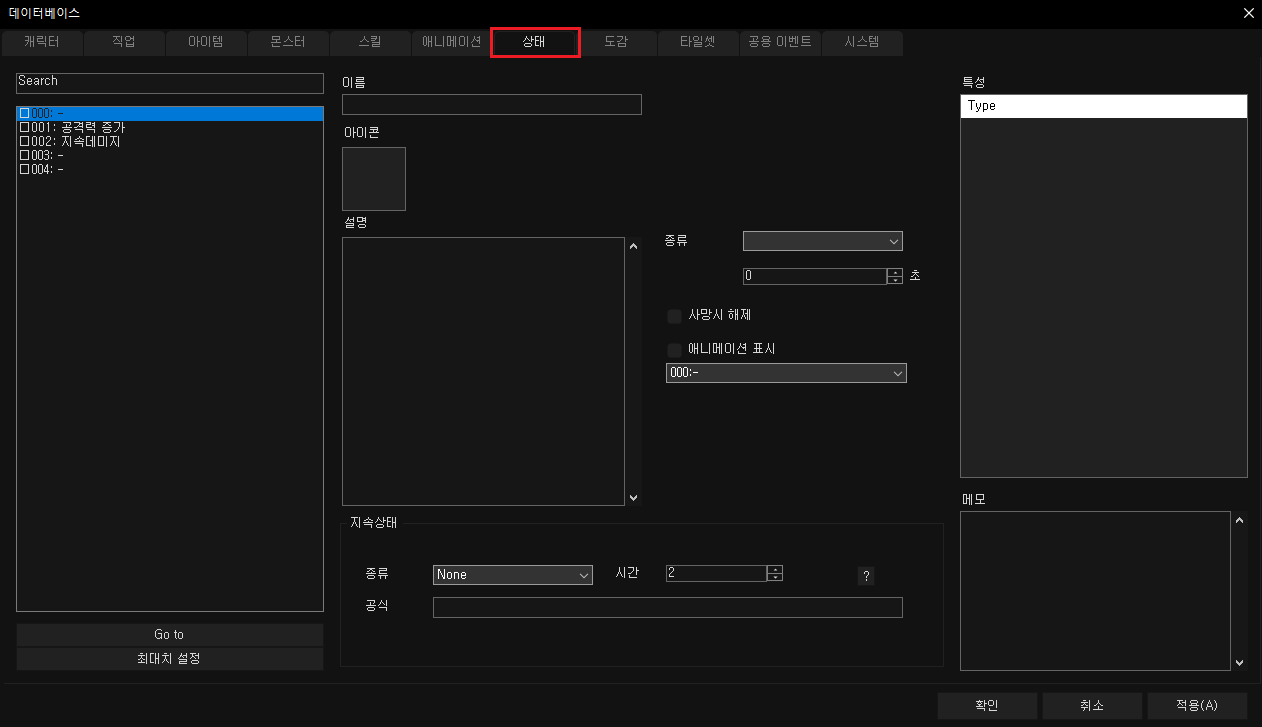1262x727 pixels.
Task: Open the None type dropdown in 지속상태
Action: tap(512, 575)
